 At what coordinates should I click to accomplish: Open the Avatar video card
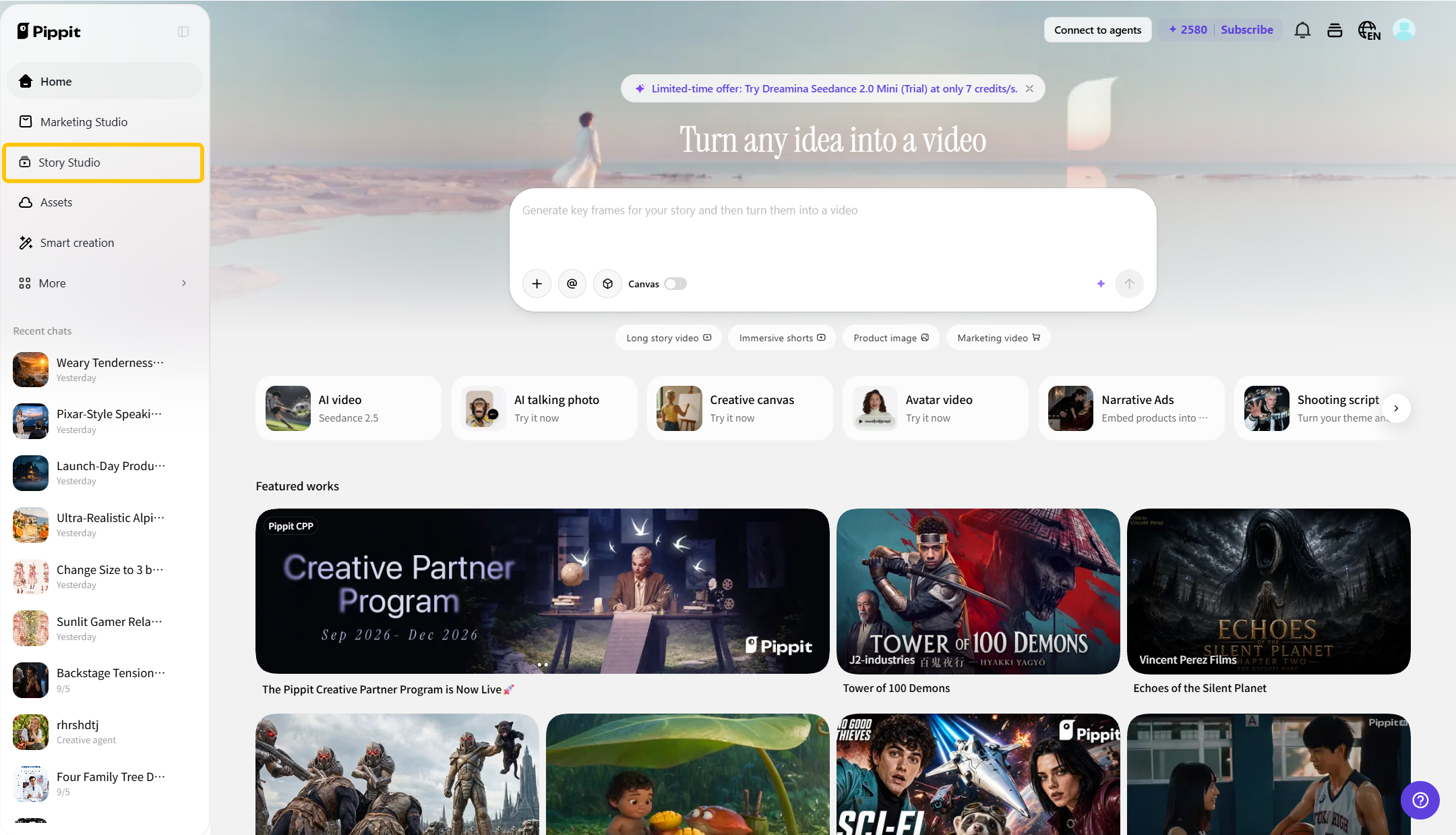pos(936,408)
